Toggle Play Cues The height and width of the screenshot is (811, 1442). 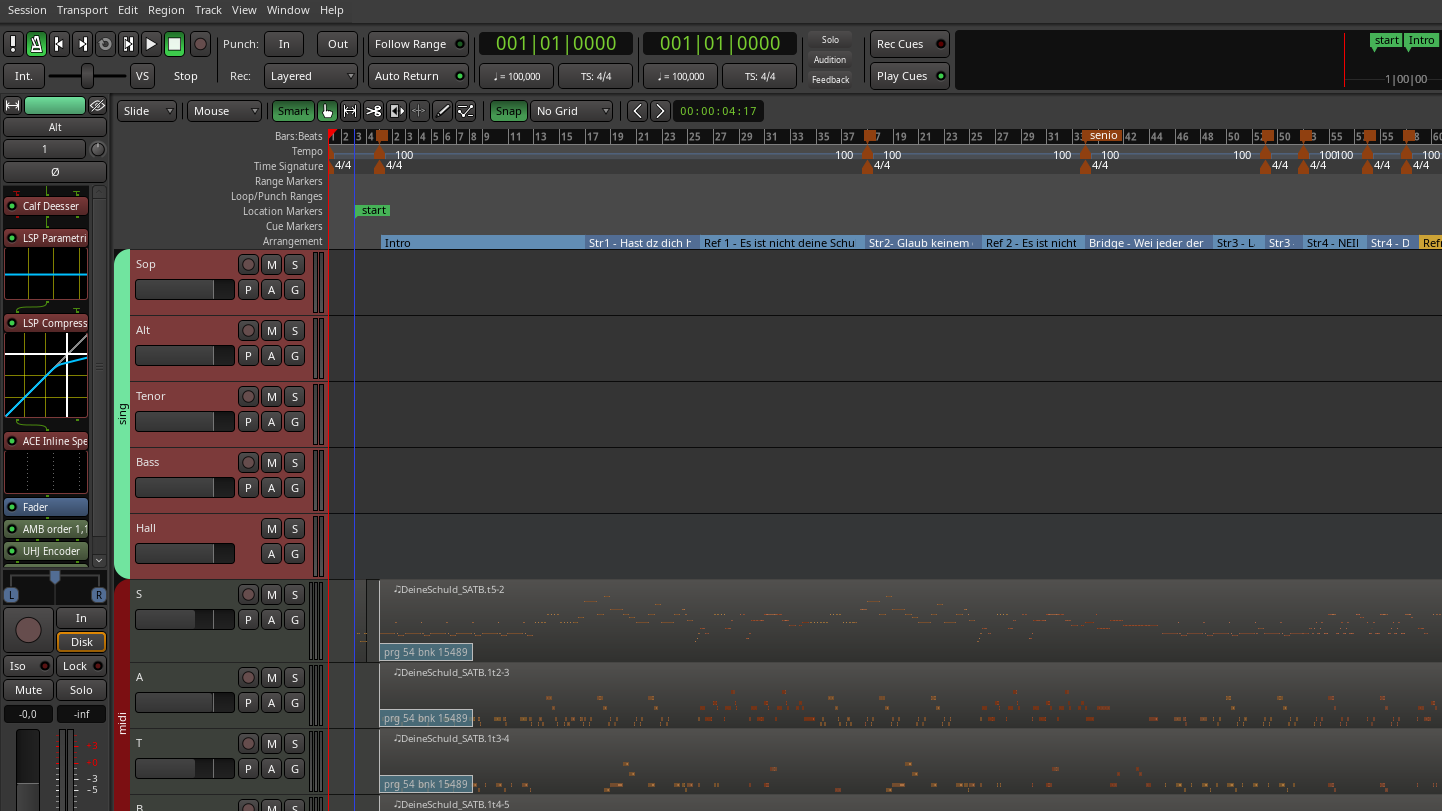910,76
